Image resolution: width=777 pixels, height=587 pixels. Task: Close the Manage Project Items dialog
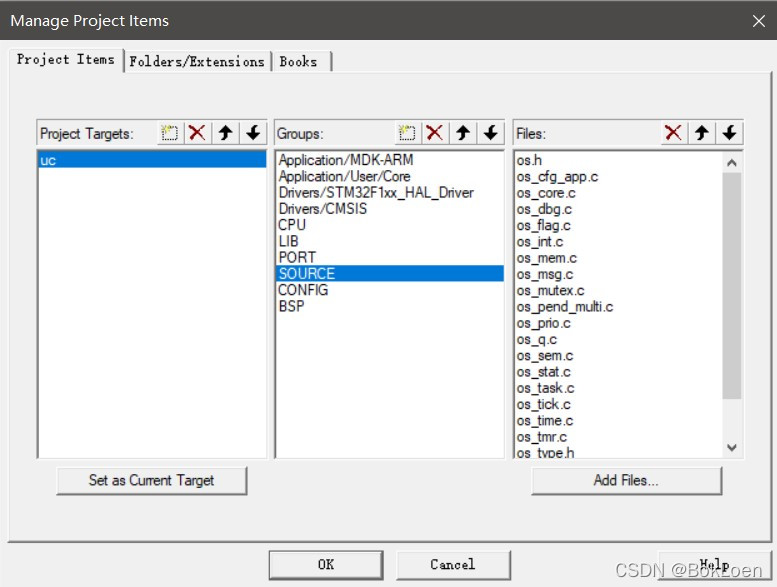click(759, 21)
